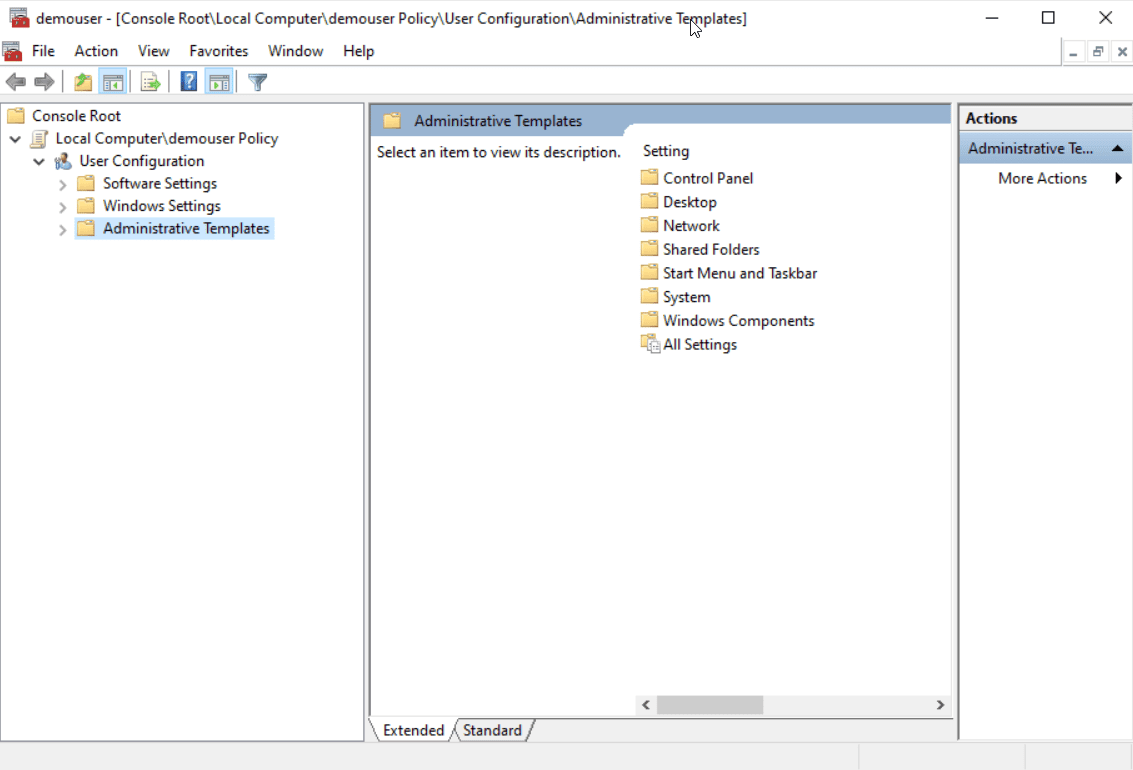
Task: Select Console Root in tree
Action: pyautogui.click(x=77, y=116)
